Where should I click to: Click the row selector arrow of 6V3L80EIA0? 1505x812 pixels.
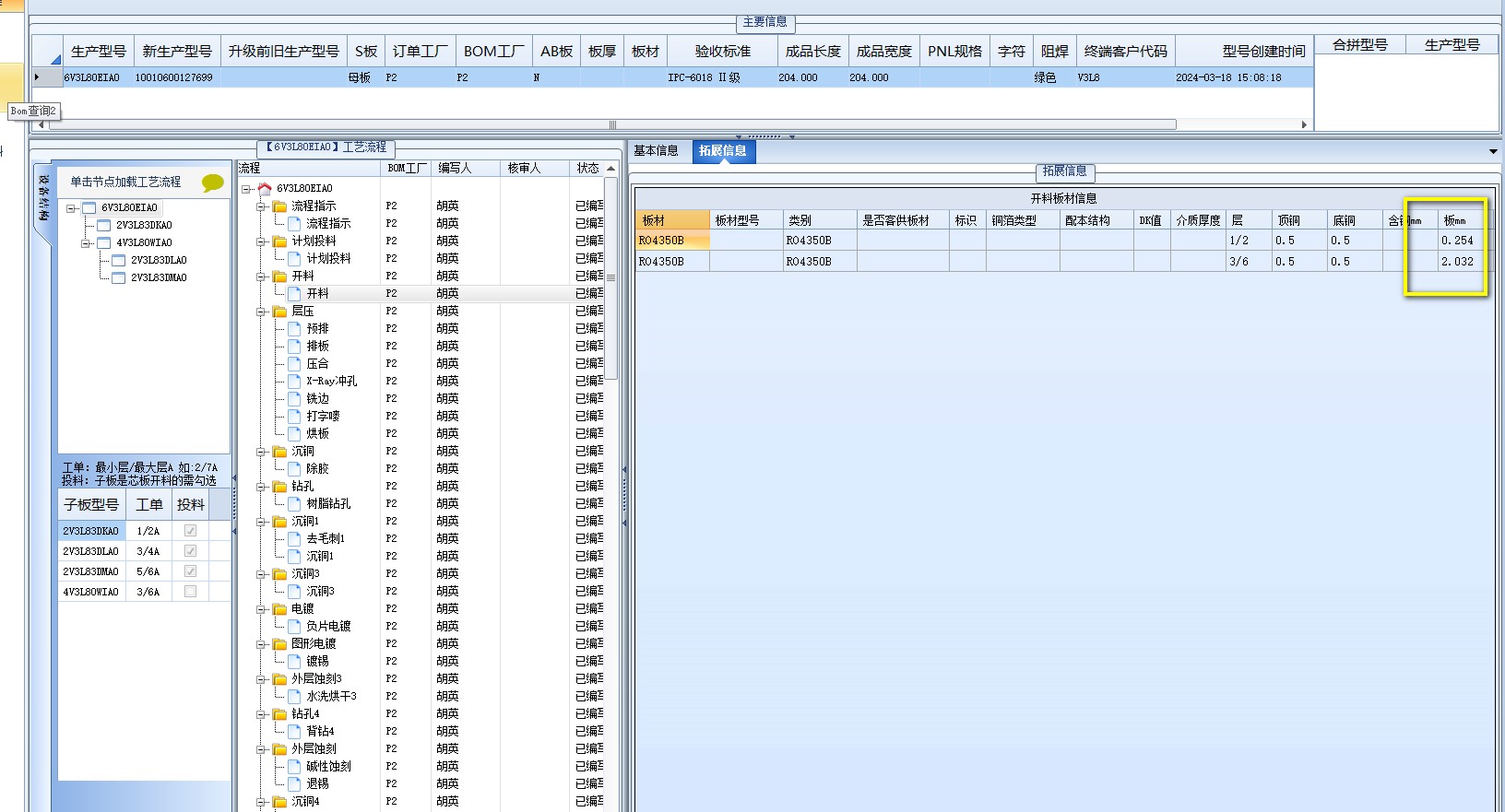click(37, 77)
